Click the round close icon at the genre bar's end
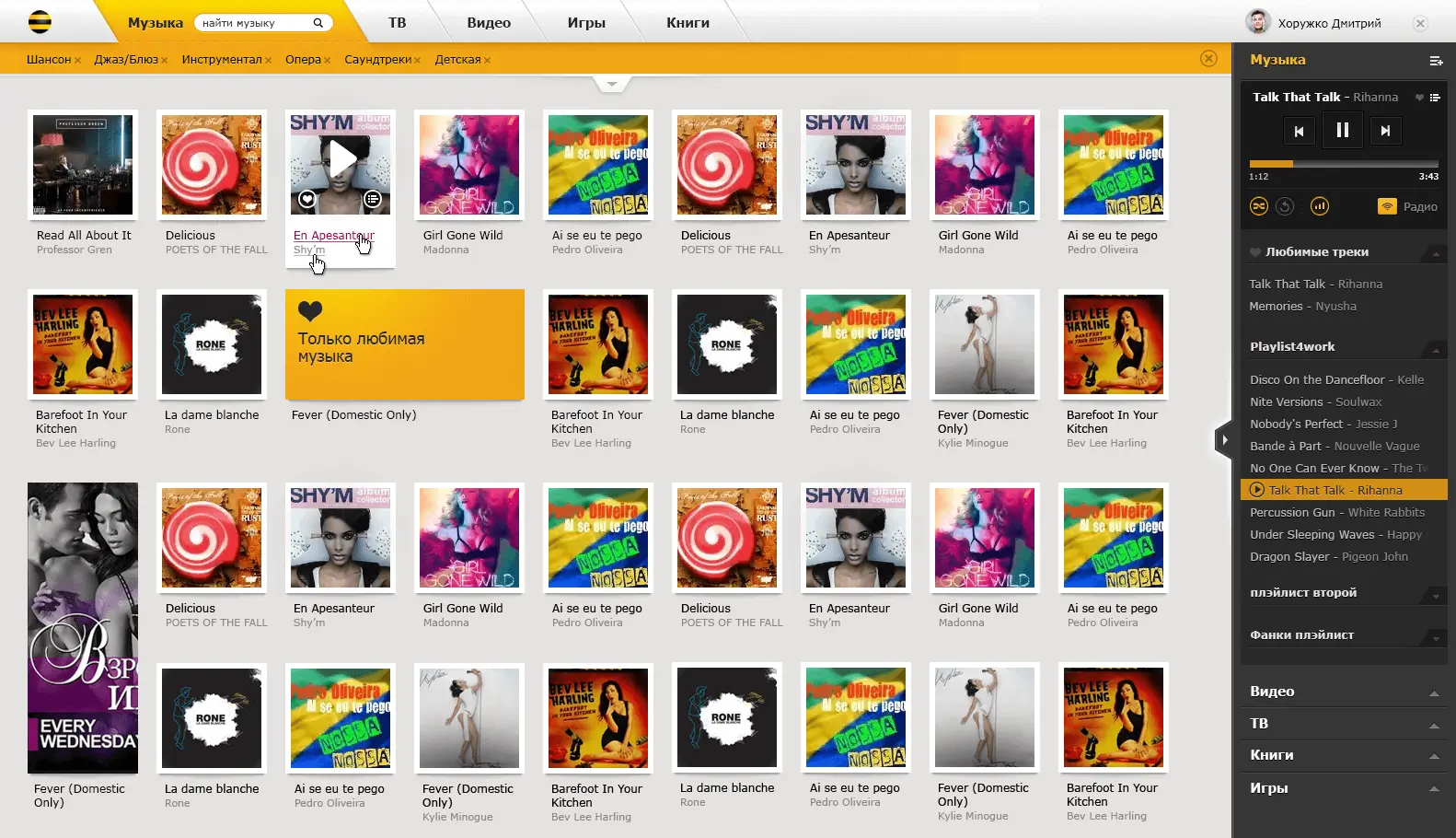The image size is (1456, 838). [1208, 59]
